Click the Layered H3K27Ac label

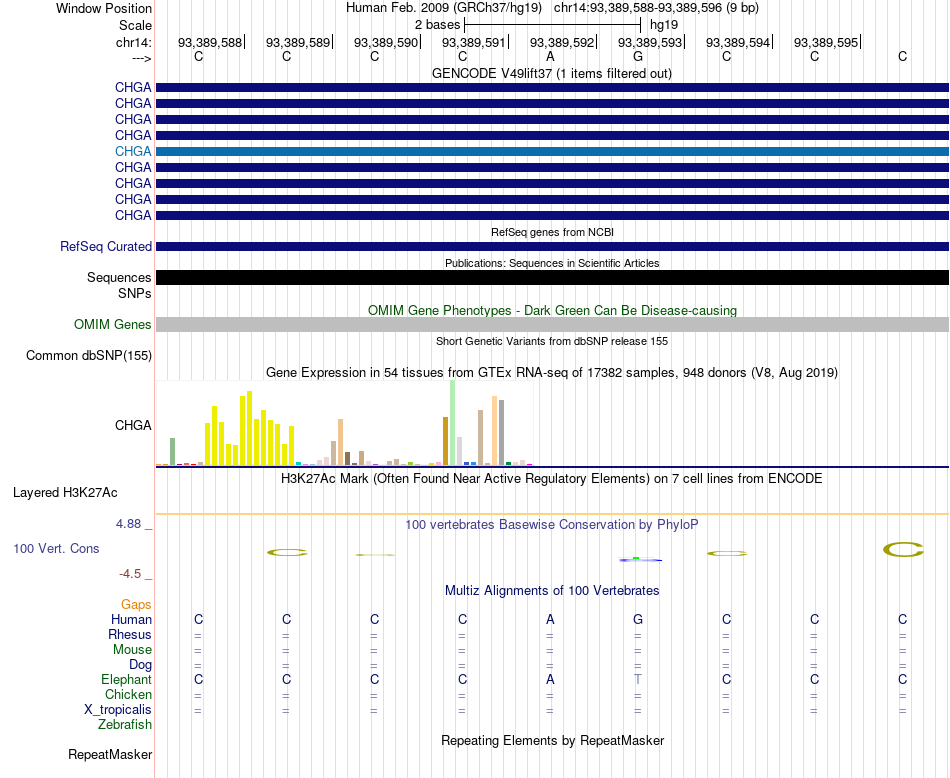tap(65, 493)
